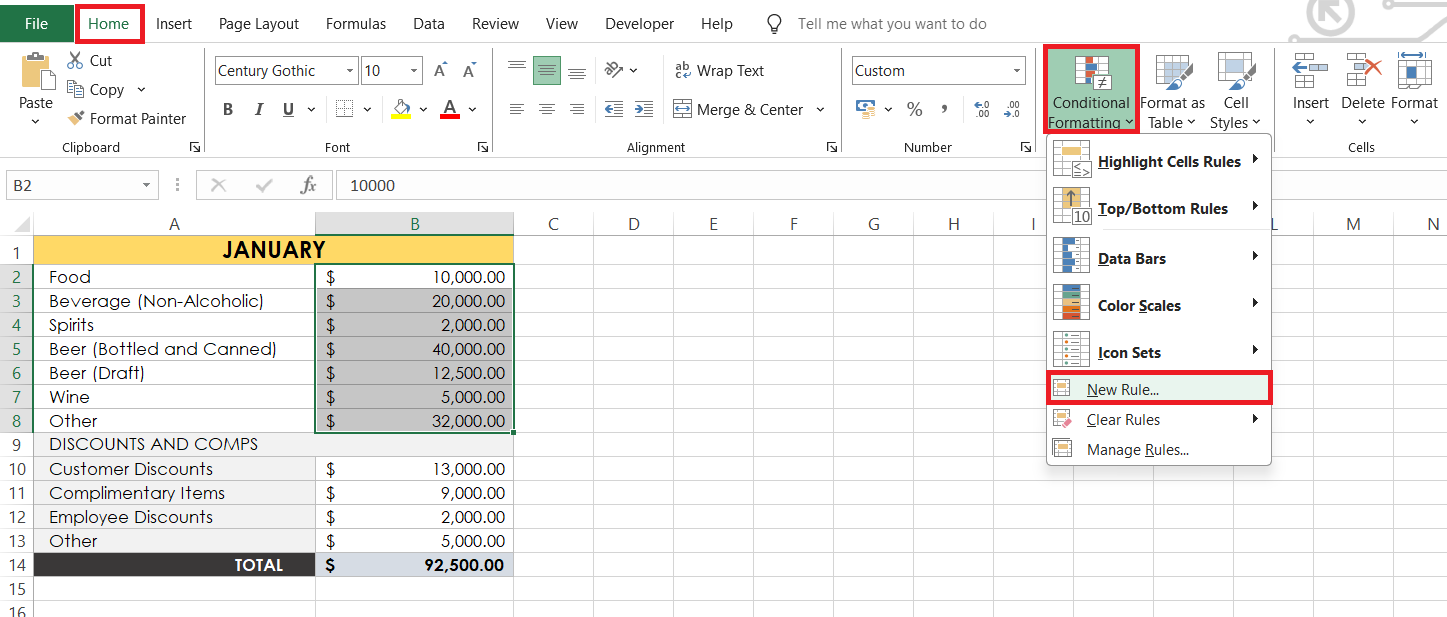Open Data Bars submenu
Viewport: 1447px width, 617px height.
tap(1158, 258)
